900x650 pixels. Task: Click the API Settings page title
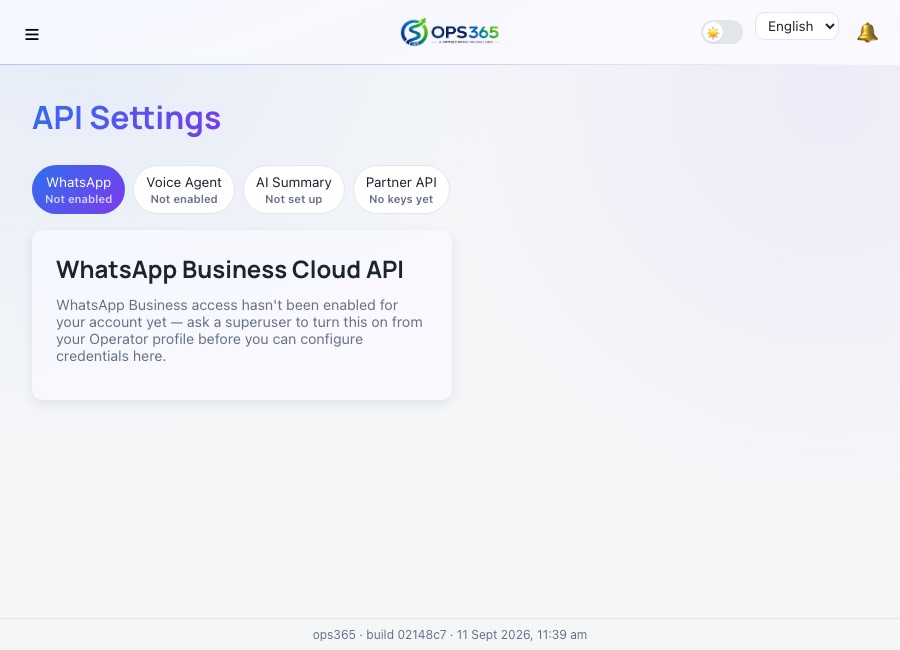tap(126, 118)
